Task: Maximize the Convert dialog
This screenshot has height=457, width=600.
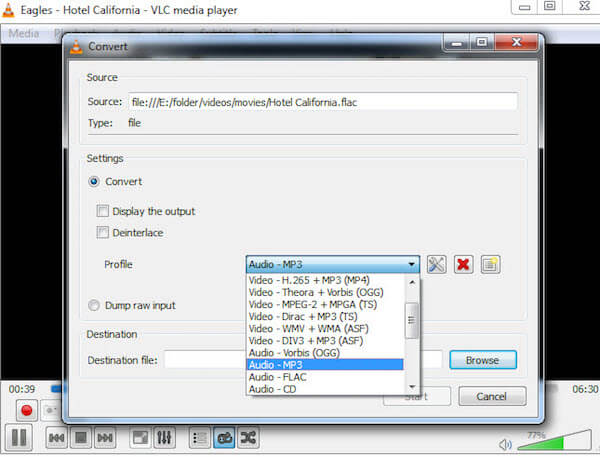Action: coord(482,42)
